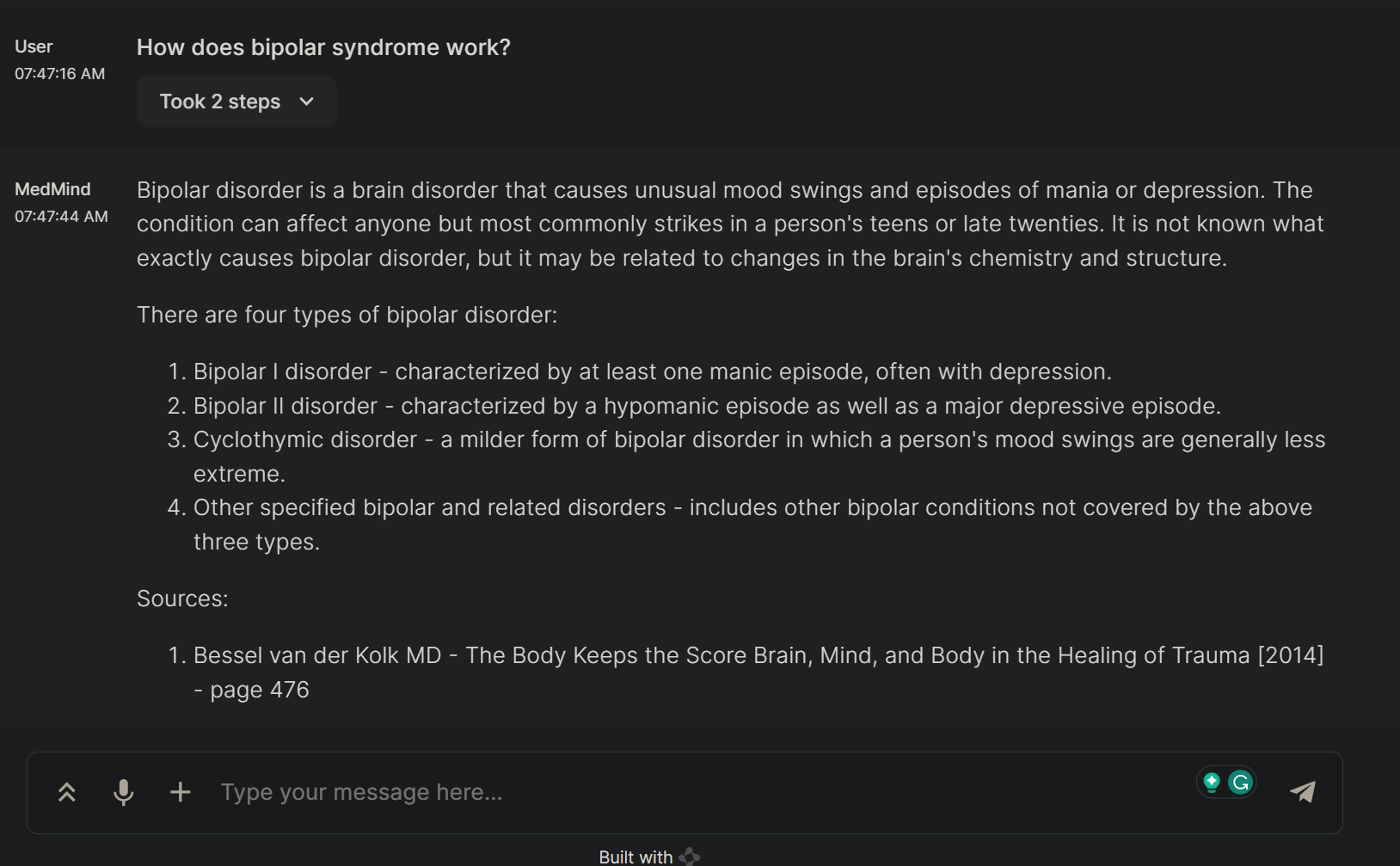This screenshot has width=1400, height=866.
Task: Click the chevron arrow next to Took 2 steps
Action: tap(307, 101)
